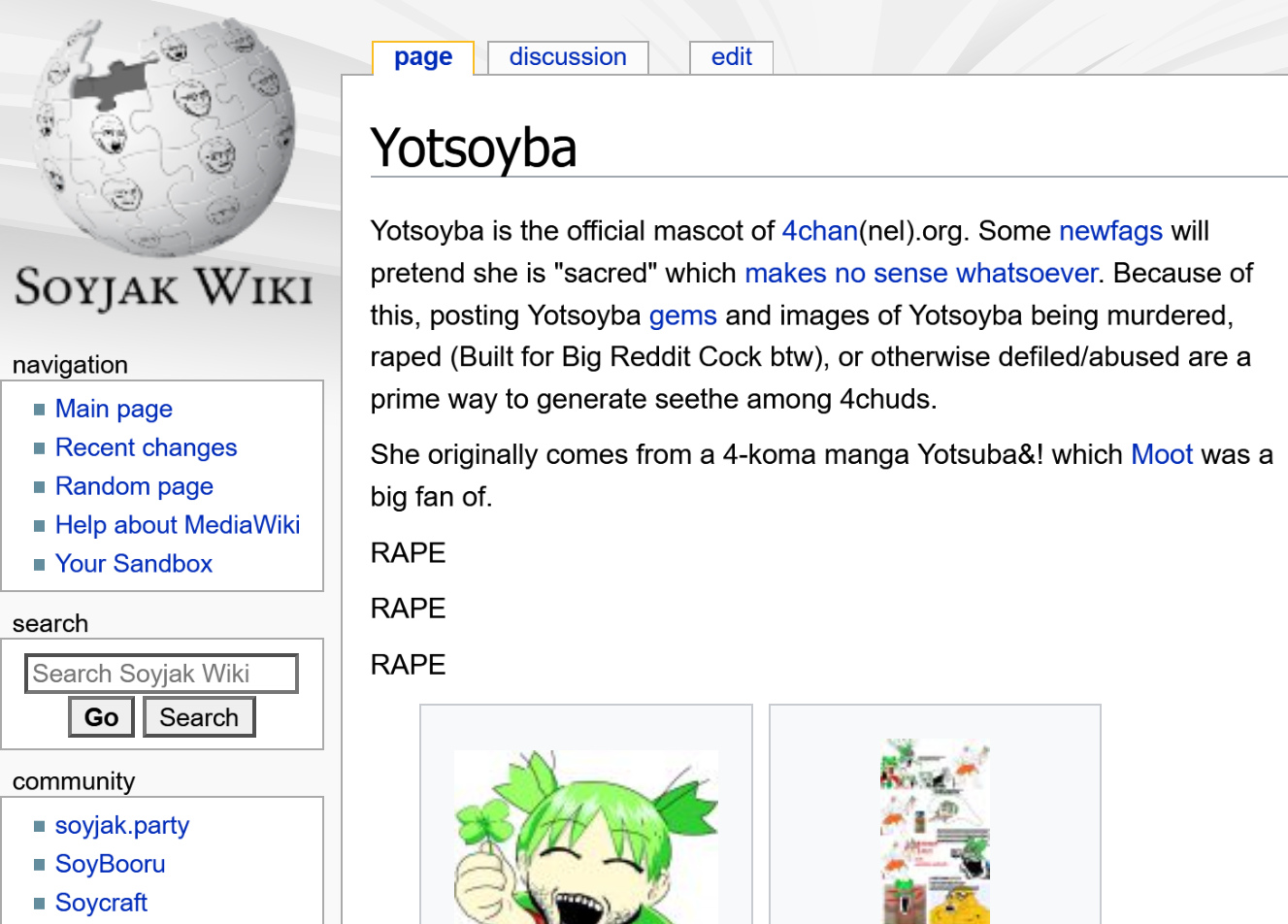This screenshot has width=1288, height=924.
Task: Focus the Search Soyjak Wiki field
Action: 161,674
